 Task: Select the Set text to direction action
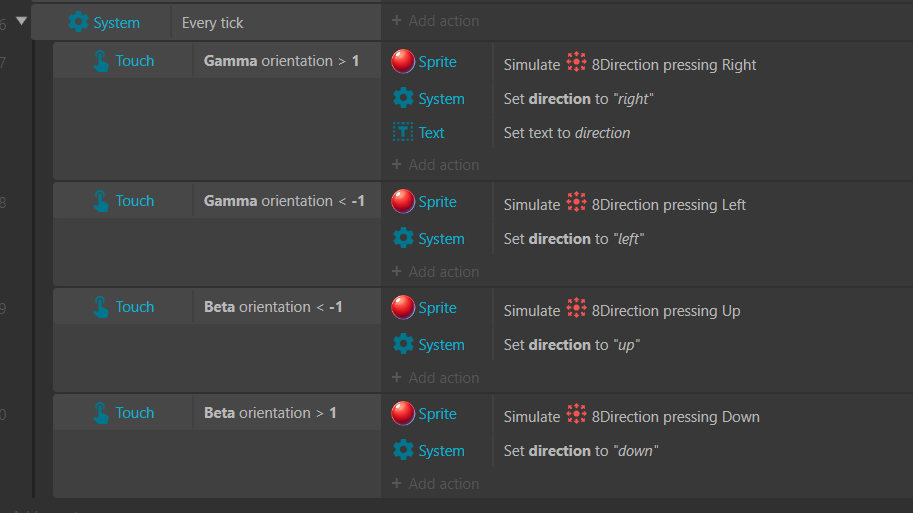tap(567, 133)
